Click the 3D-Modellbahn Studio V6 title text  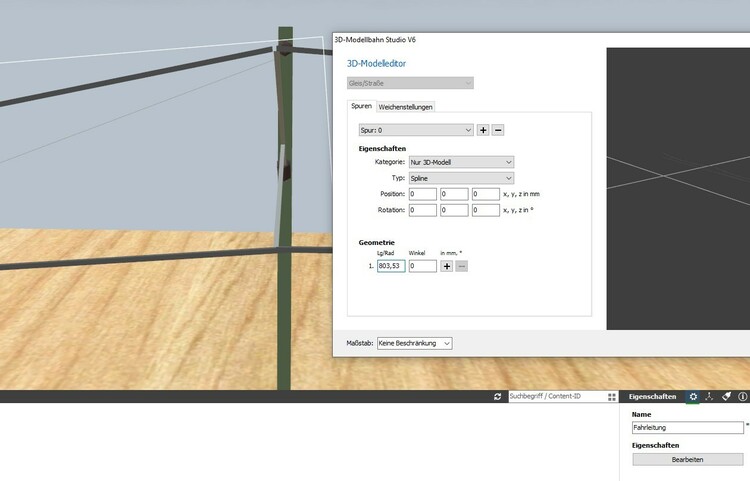click(375, 40)
